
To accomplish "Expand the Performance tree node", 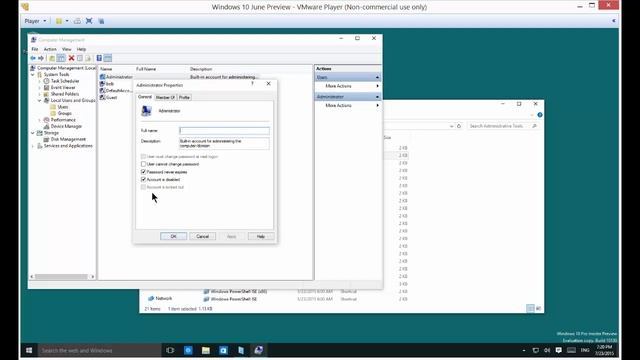I will point(40,120).
